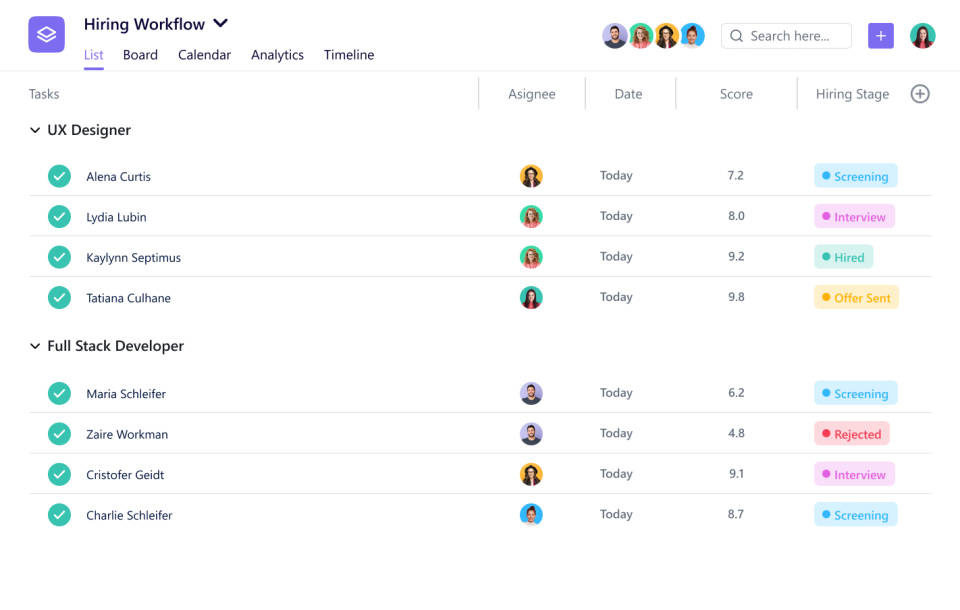960x610 pixels.
Task: Click the Offer Sent yellow status tag
Action: pos(856,298)
